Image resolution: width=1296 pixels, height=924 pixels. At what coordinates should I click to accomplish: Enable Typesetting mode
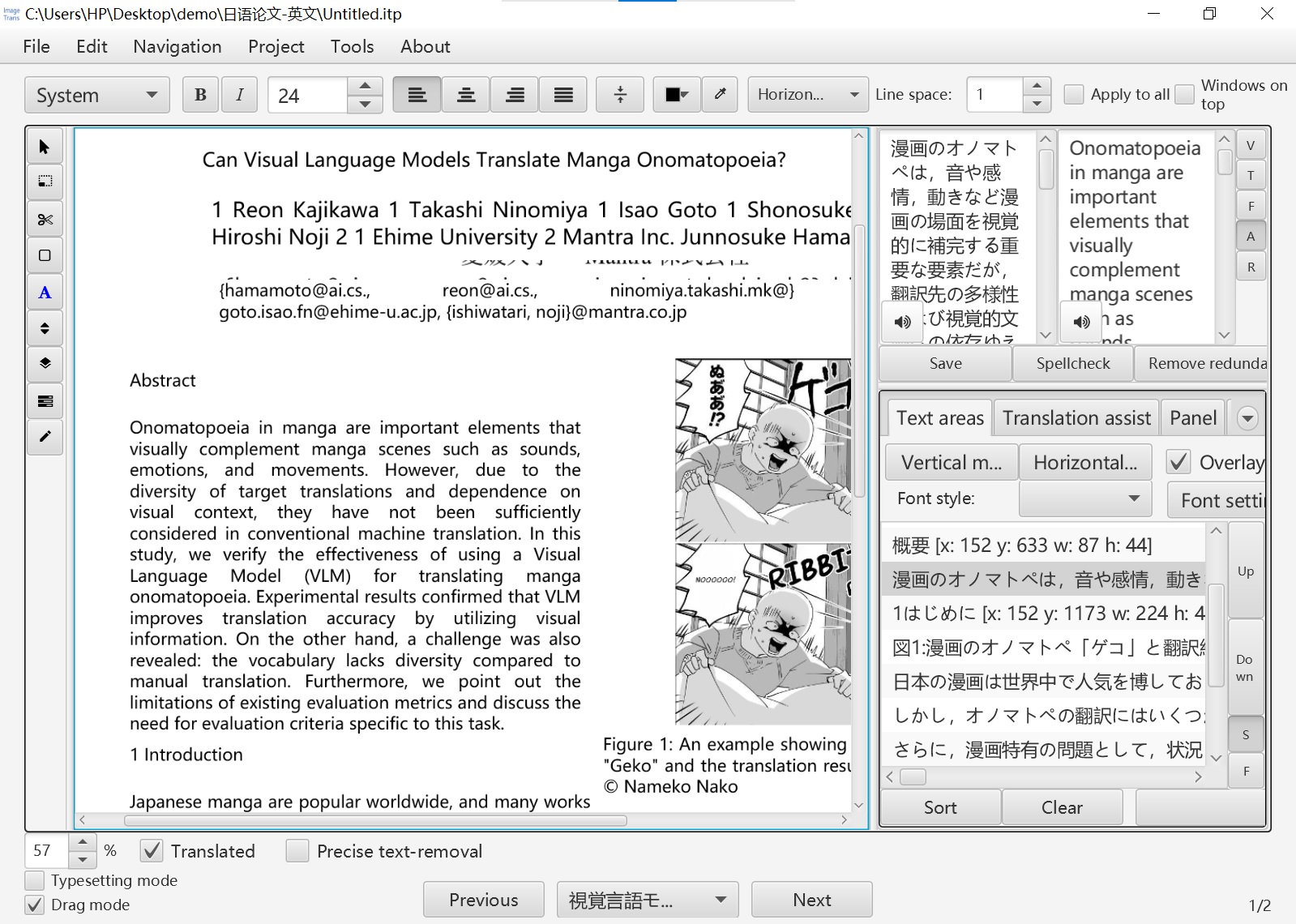(x=34, y=880)
